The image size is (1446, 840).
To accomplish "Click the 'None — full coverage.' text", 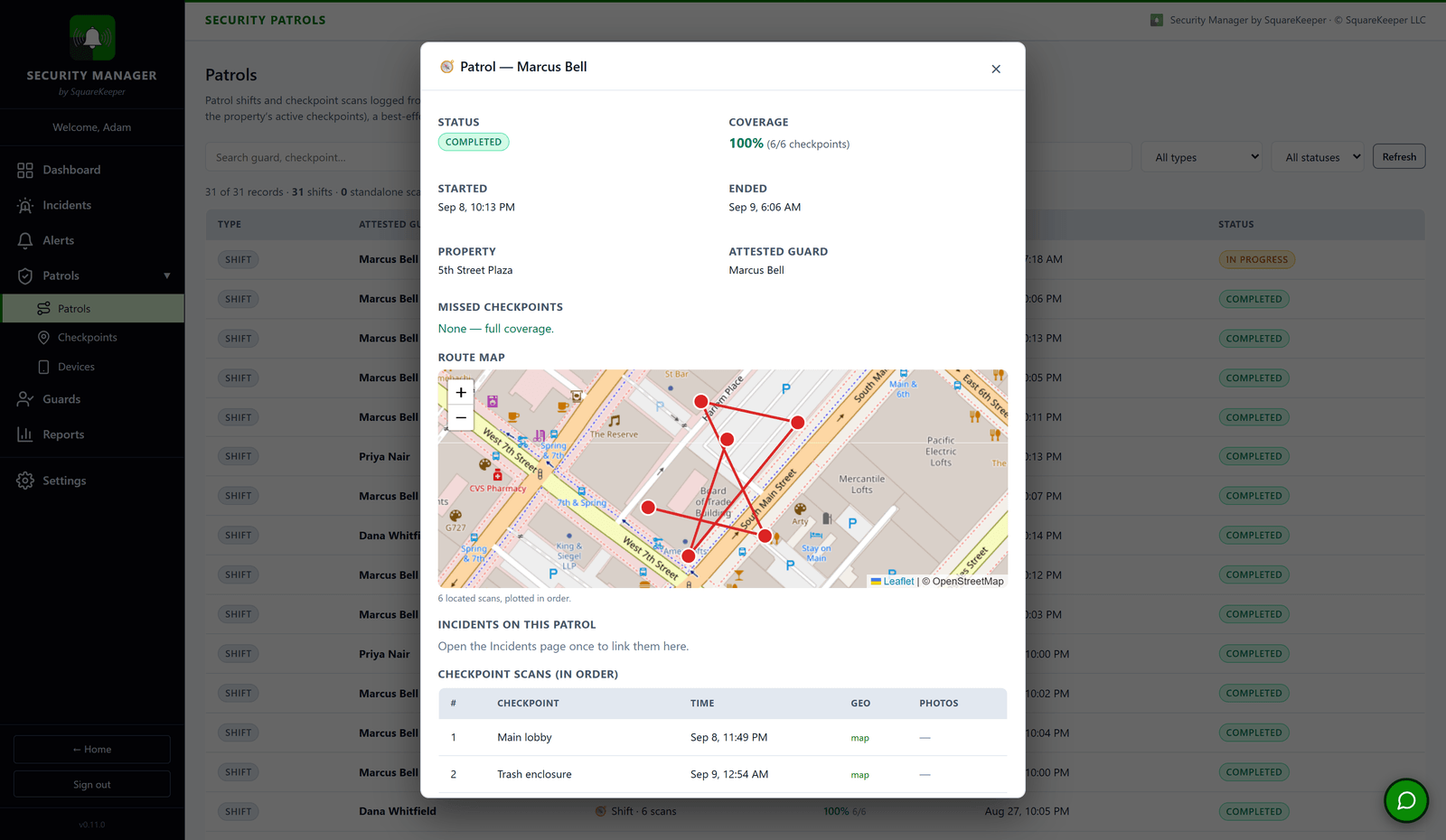I will (496, 329).
